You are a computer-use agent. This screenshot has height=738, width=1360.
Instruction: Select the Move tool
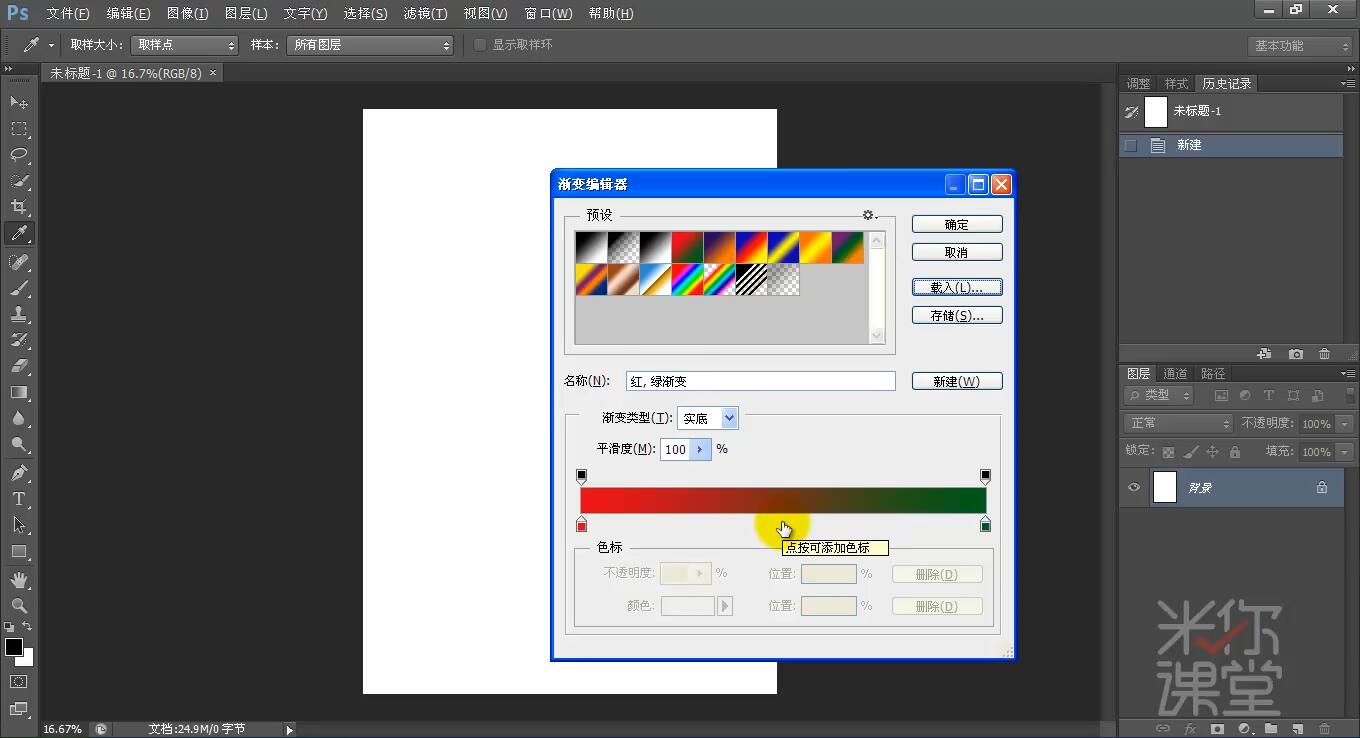18,101
